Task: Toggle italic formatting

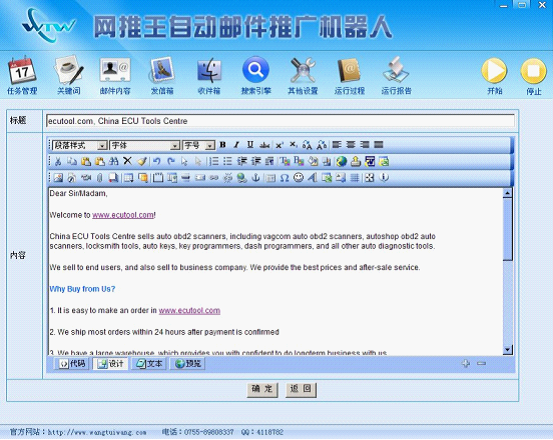Action: (237, 145)
